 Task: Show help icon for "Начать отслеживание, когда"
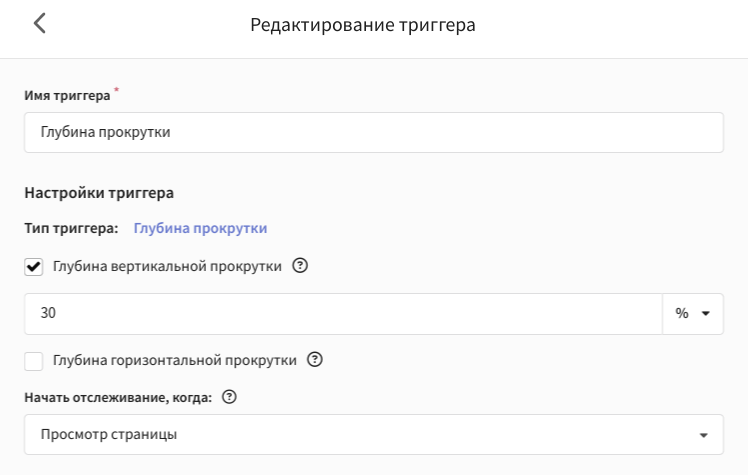[x=229, y=397]
